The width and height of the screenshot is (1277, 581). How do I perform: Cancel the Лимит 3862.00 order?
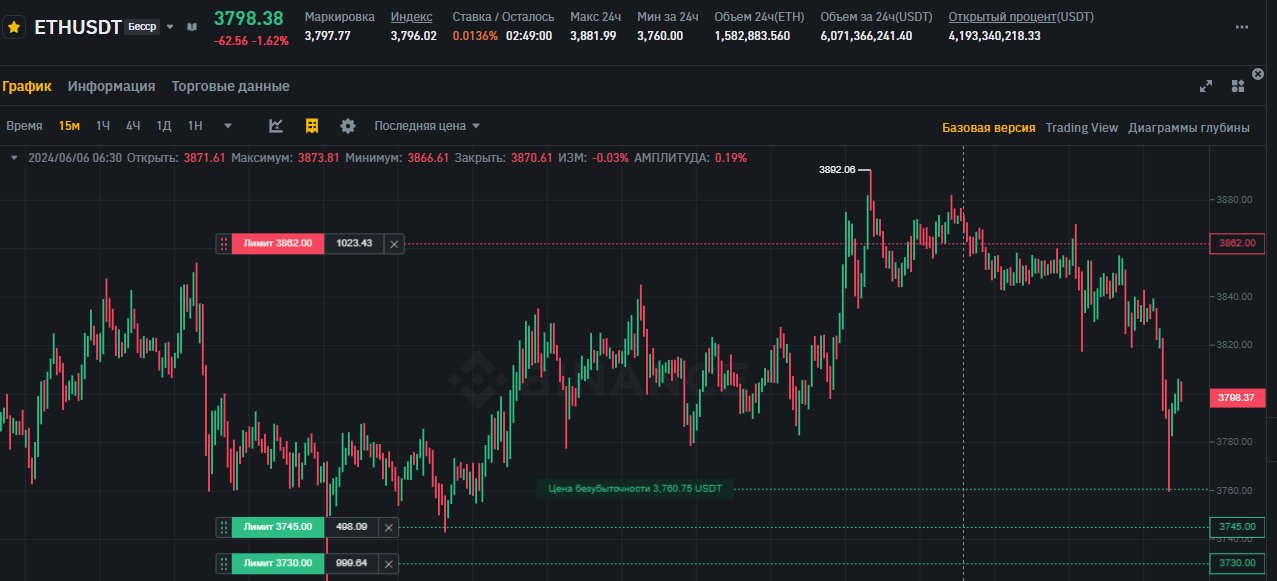pos(393,243)
